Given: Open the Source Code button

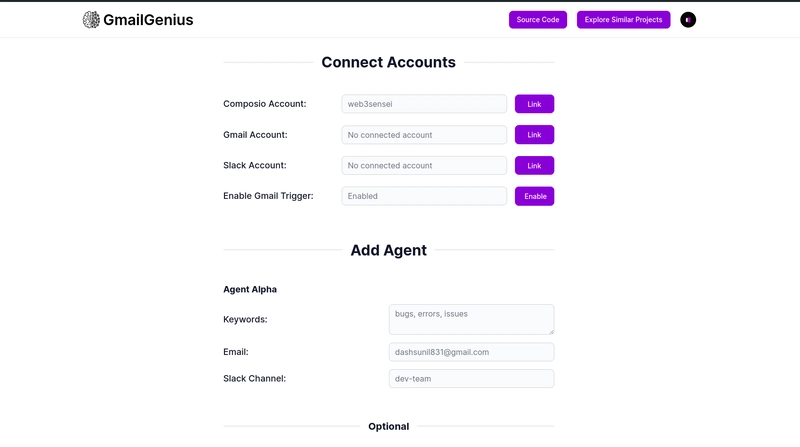Looking at the screenshot, I should [538, 20].
